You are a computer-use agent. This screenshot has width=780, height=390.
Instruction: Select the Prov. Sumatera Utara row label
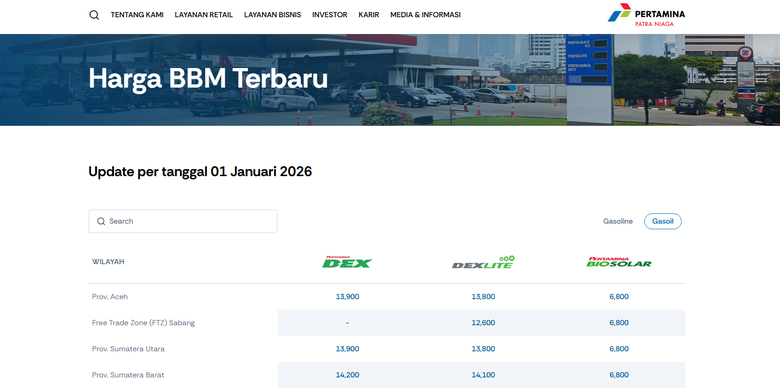click(x=128, y=349)
